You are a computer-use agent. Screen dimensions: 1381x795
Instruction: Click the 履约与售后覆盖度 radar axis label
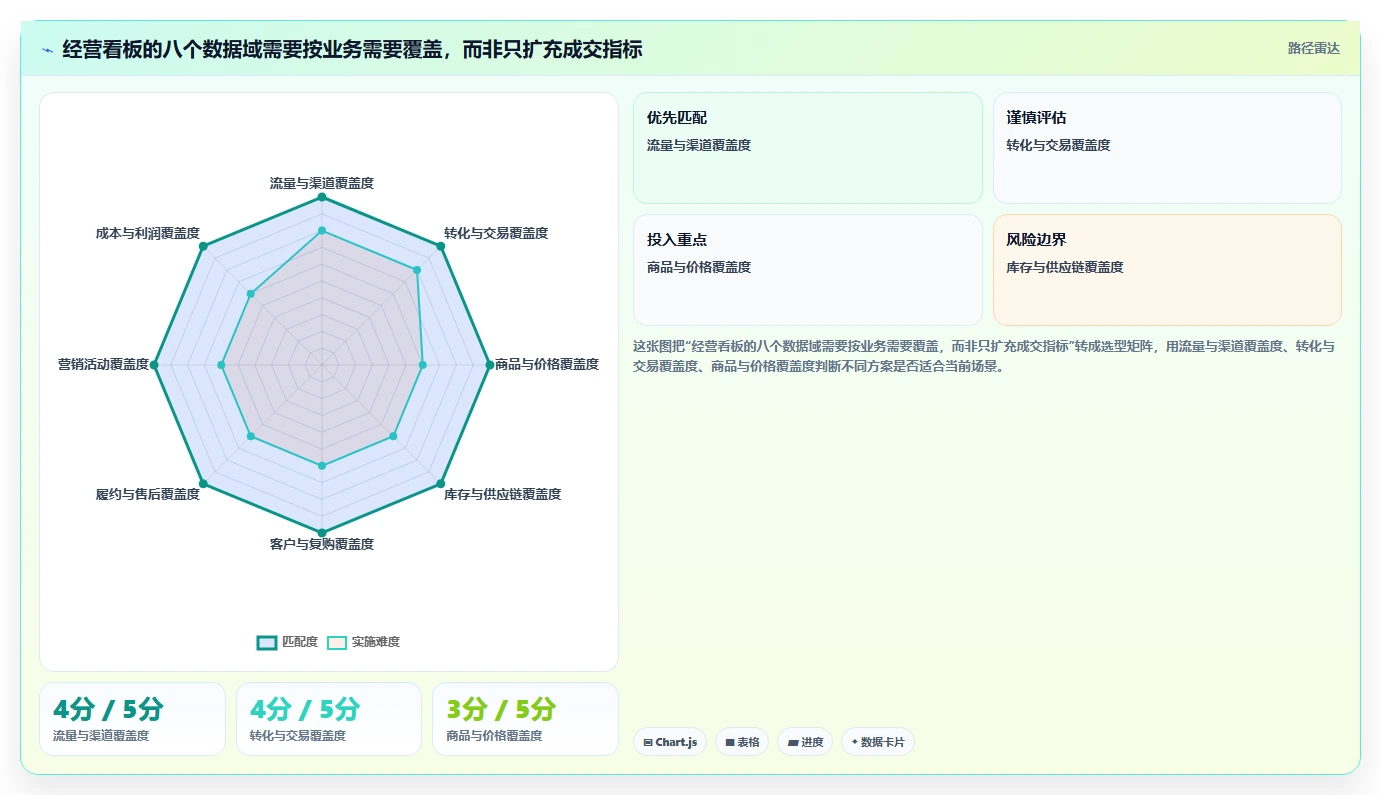pos(148,494)
